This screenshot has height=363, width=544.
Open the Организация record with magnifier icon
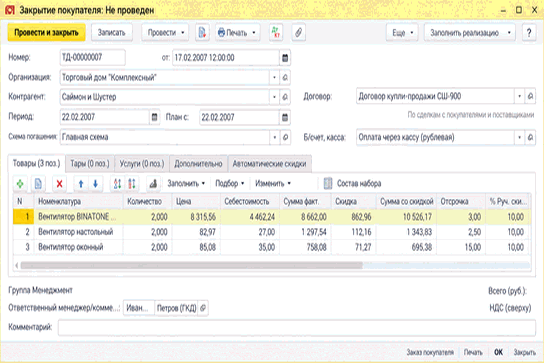pyautogui.click(x=285, y=77)
